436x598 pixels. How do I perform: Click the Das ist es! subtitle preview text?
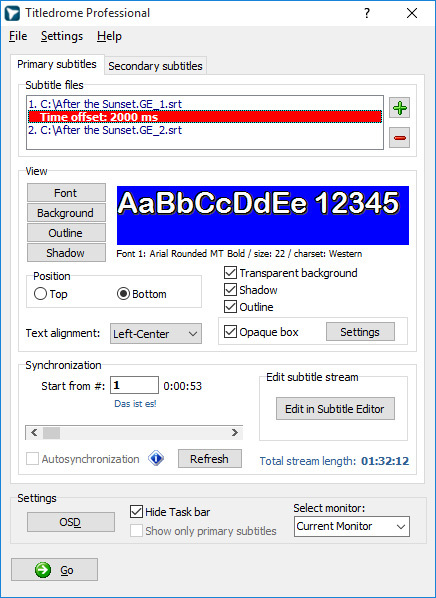coord(135,403)
